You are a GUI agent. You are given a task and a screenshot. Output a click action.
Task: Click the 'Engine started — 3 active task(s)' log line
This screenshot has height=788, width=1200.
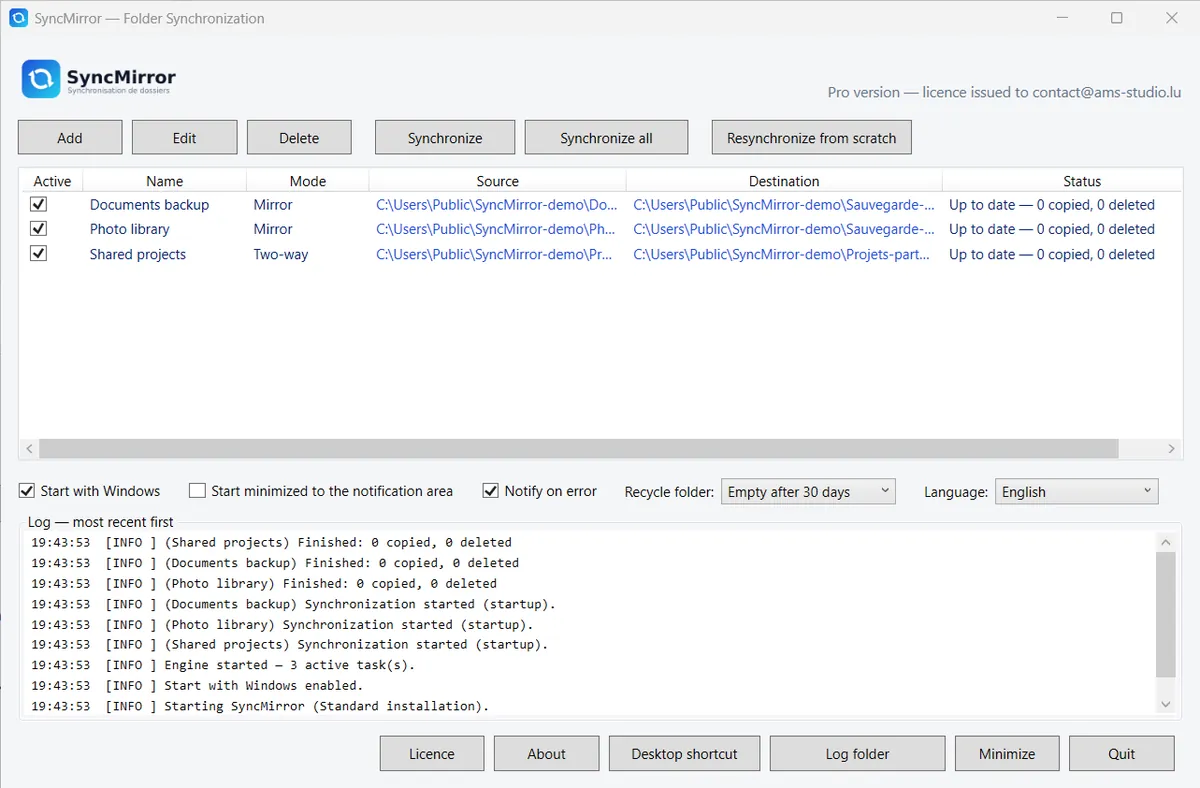click(223, 665)
